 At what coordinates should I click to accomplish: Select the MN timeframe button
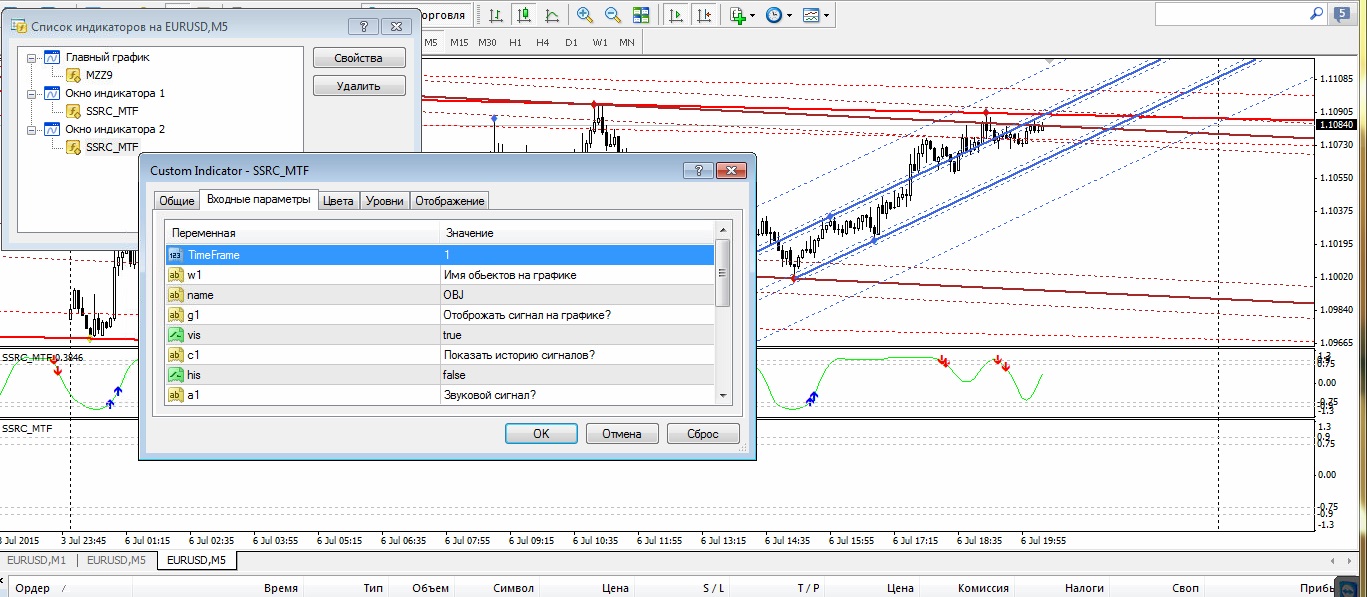627,42
